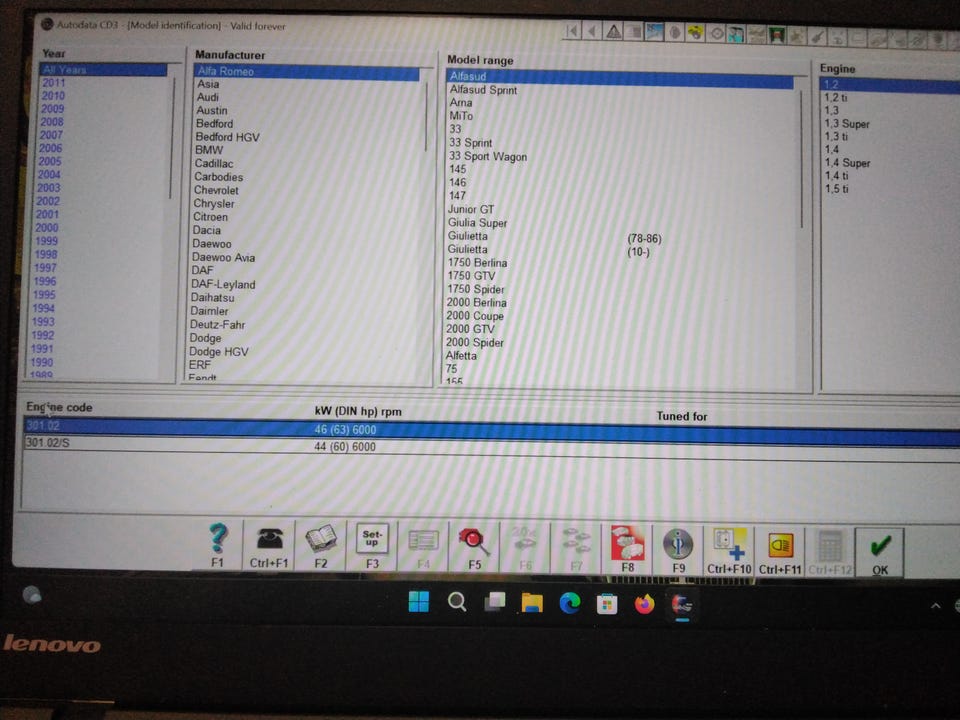960x720 pixels.
Task: Select Alfetta in Model range
Action: click(461, 356)
